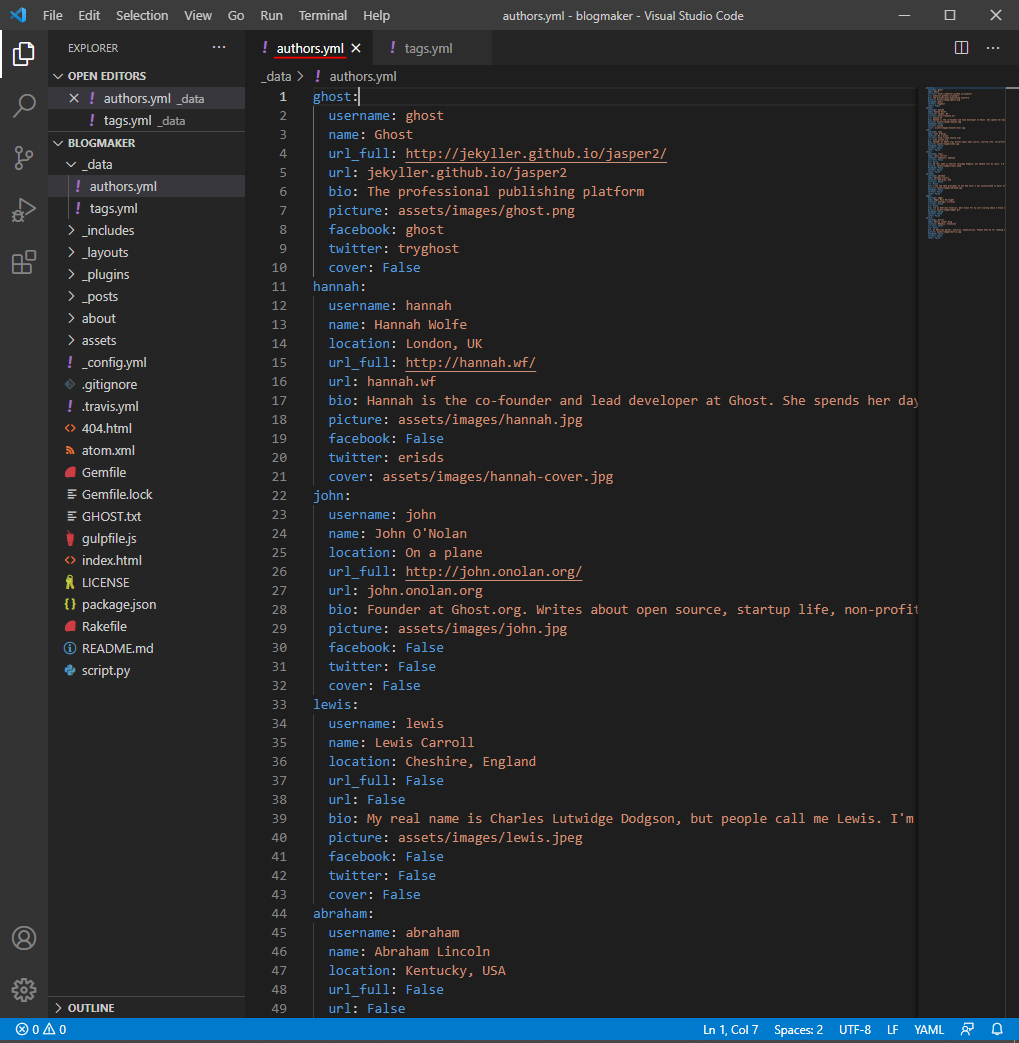Image resolution: width=1019 pixels, height=1043 pixels.
Task: Open tags.yml from Open Editors list
Action: point(146,120)
